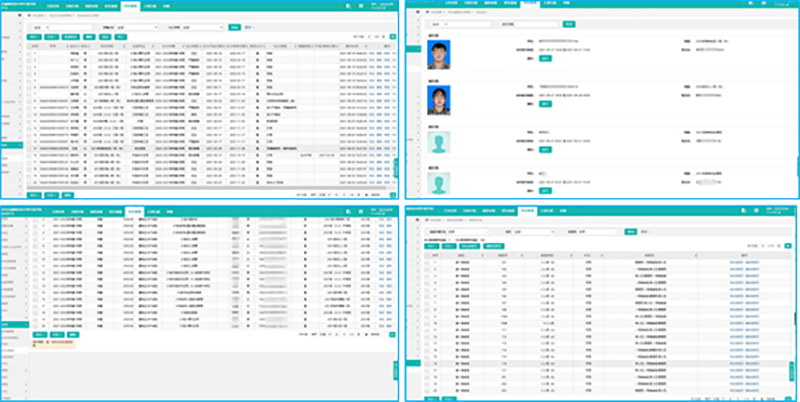Select the highlighted white tab in top-left navigation bar
The height and width of the screenshot is (402, 800).
[130, 5]
